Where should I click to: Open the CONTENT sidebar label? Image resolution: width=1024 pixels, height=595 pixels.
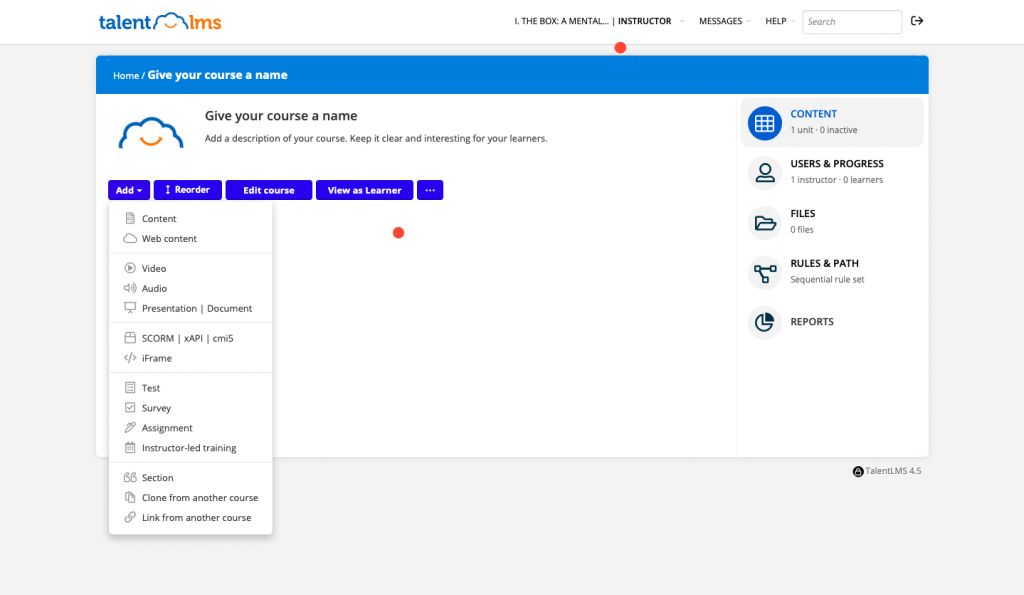(x=813, y=114)
